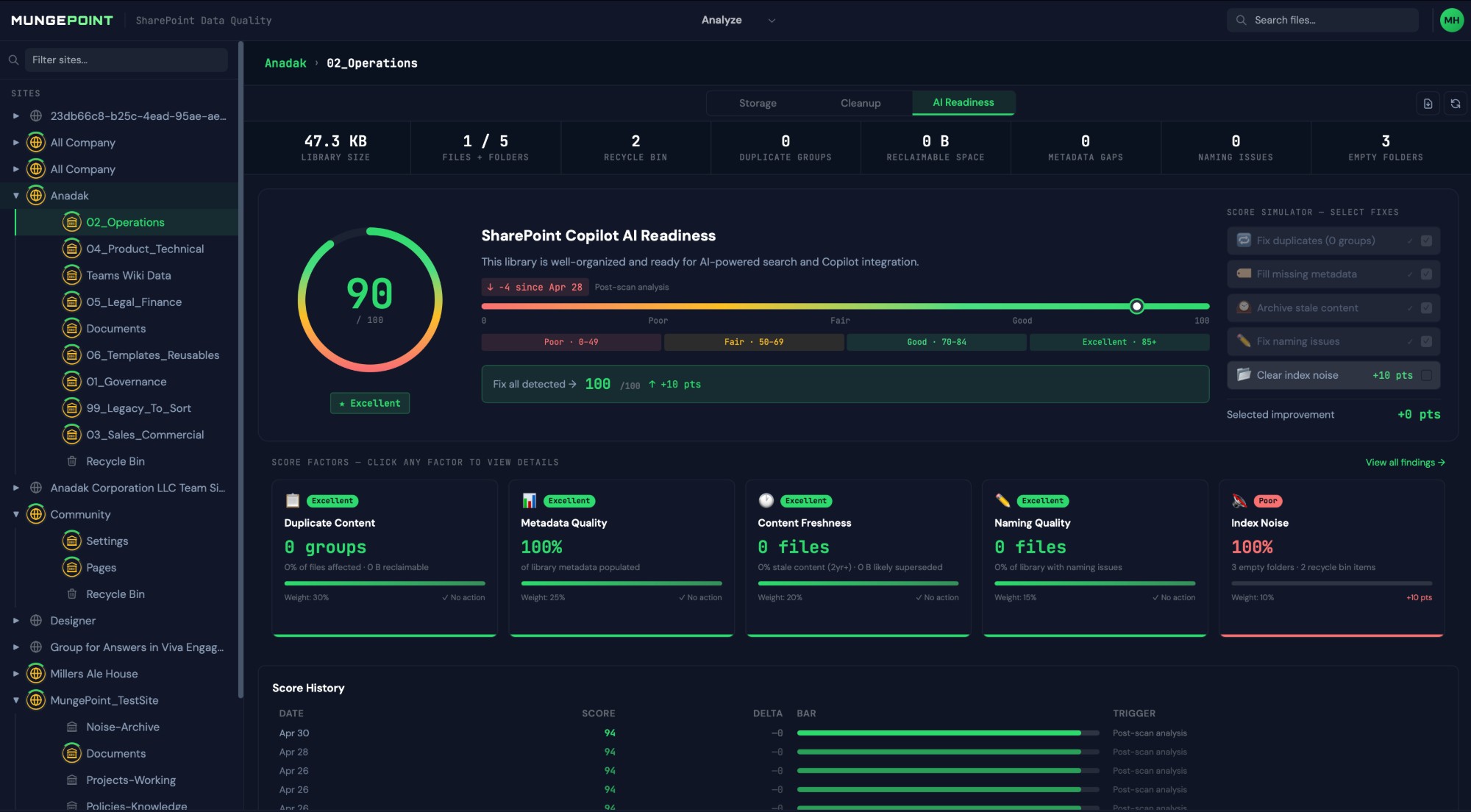Expand the 23db66c8-b25c site node
This screenshot has width=1471, height=812.
[15, 115]
